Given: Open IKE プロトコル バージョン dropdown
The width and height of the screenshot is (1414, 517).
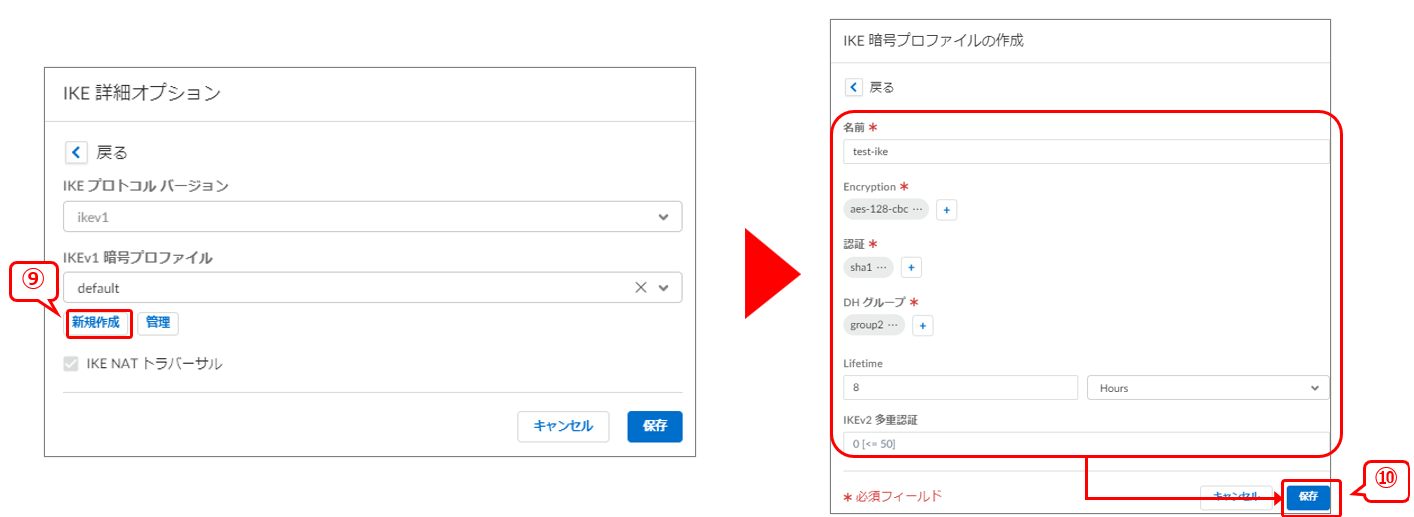Looking at the screenshot, I should [372, 216].
